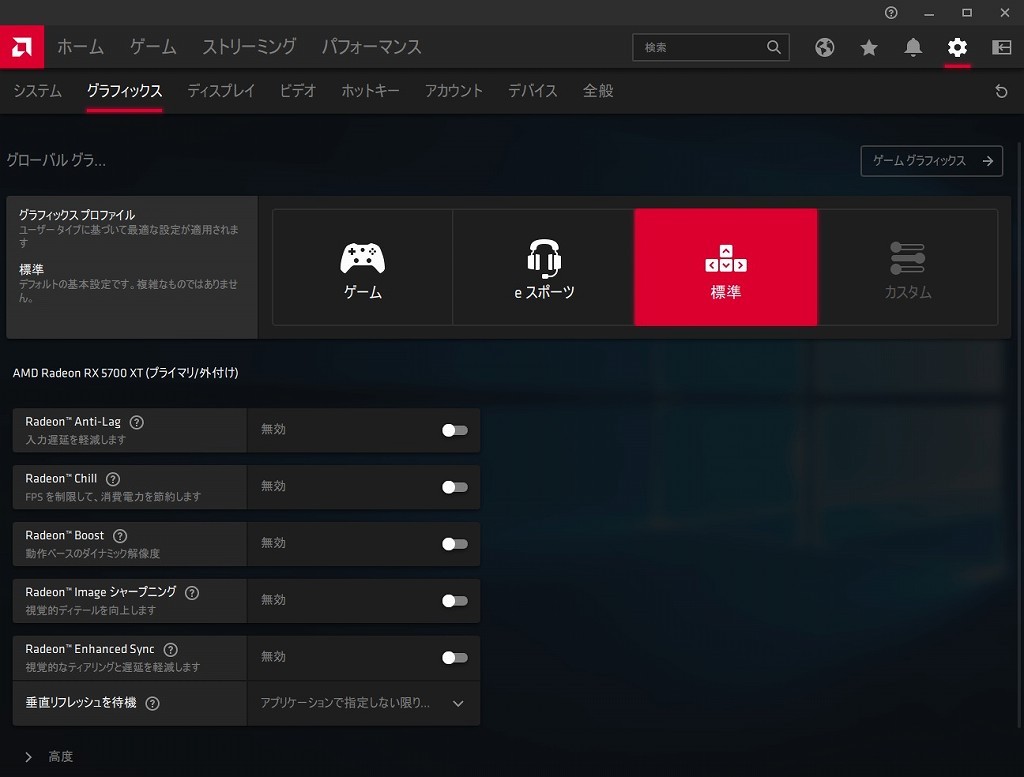Open the web browser globe icon
This screenshot has height=777, width=1024.
click(824, 47)
